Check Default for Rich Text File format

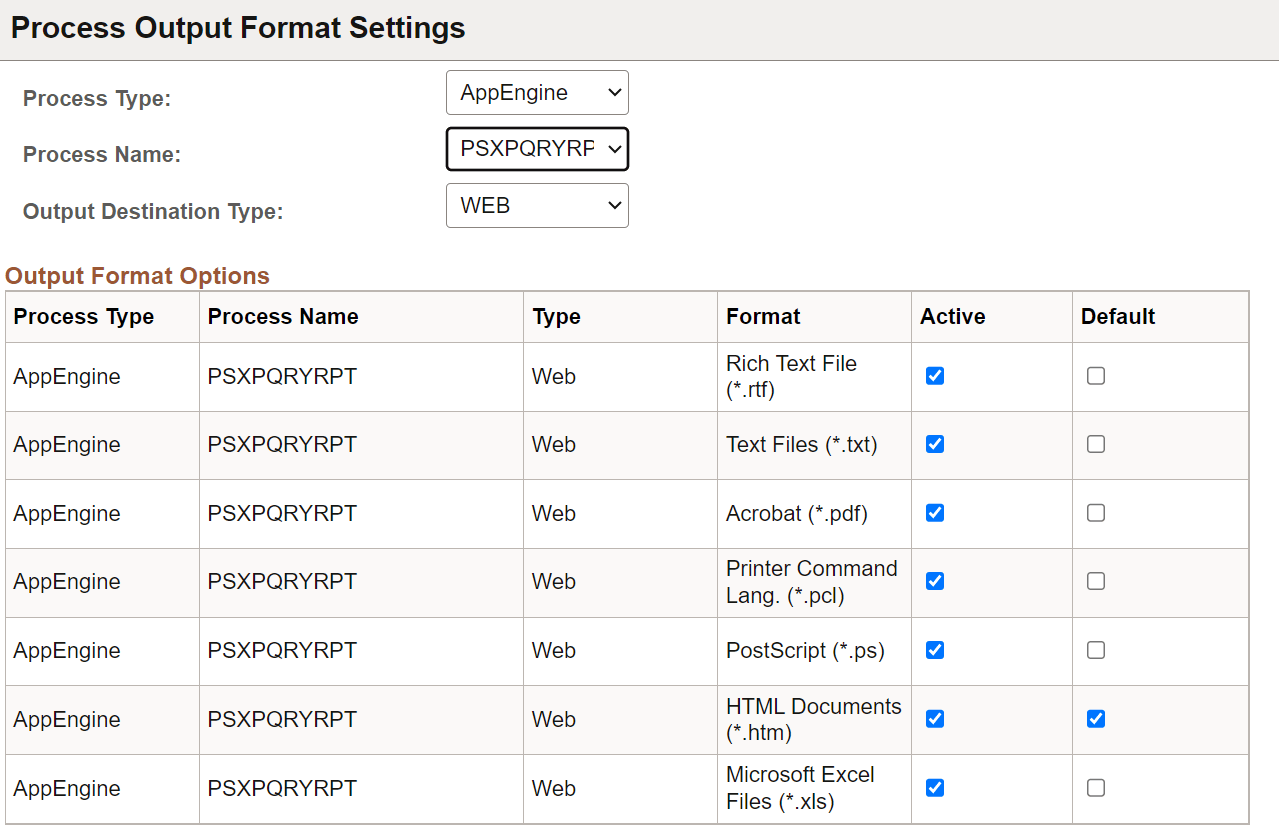pos(1095,376)
